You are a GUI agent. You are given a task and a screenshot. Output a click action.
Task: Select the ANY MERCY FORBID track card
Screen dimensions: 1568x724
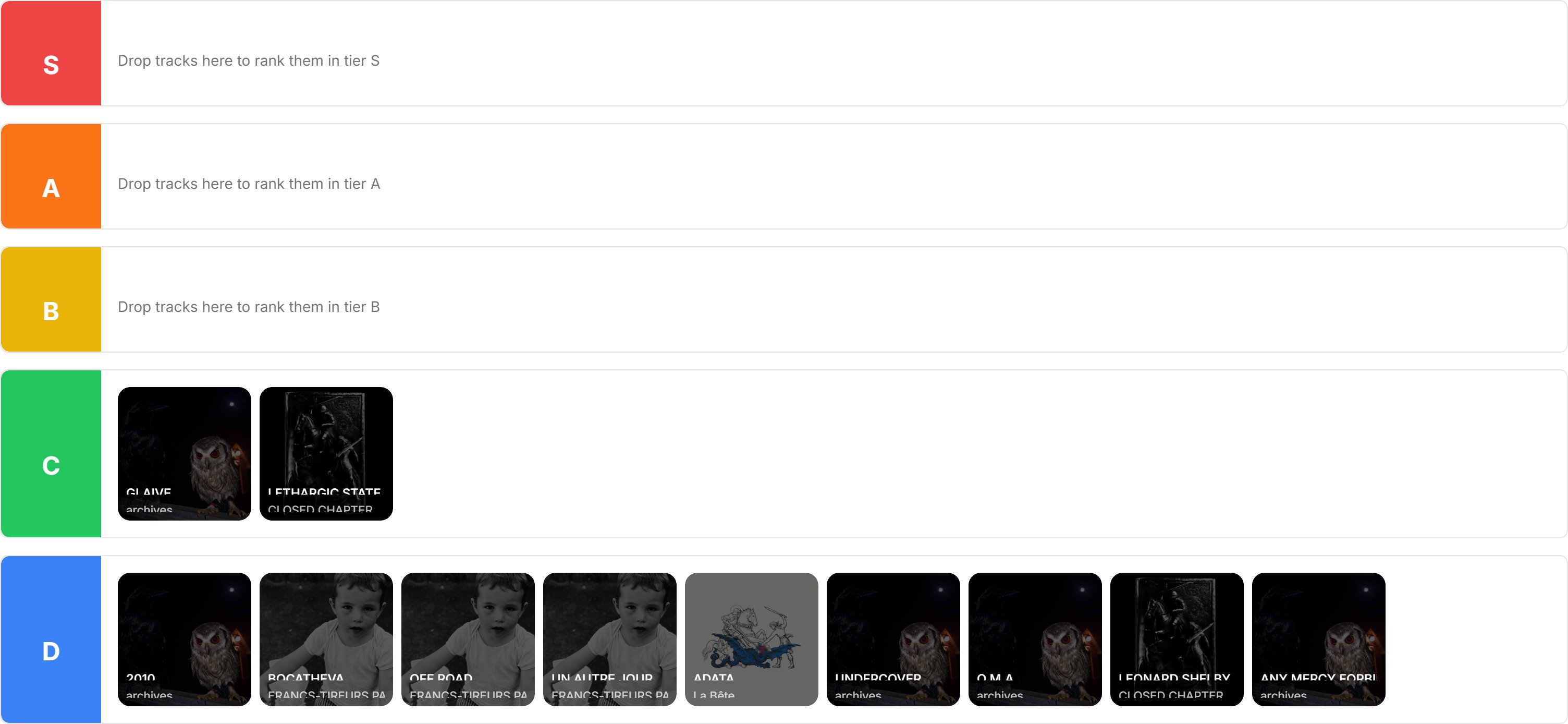click(x=1319, y=639)
